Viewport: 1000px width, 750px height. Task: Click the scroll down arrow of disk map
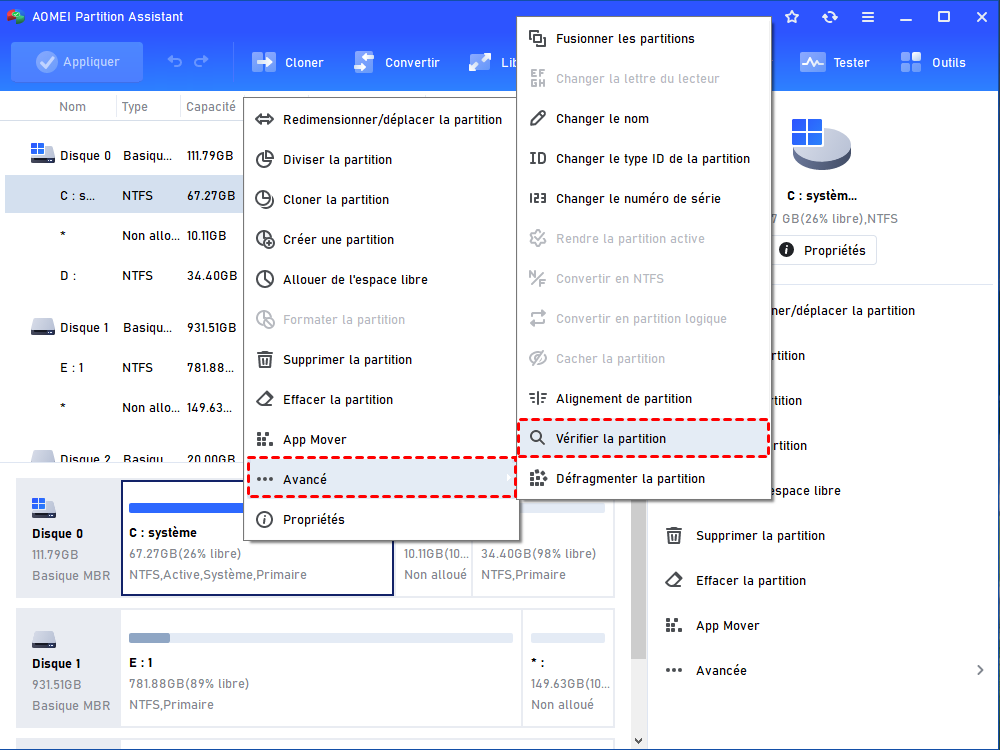638,740
